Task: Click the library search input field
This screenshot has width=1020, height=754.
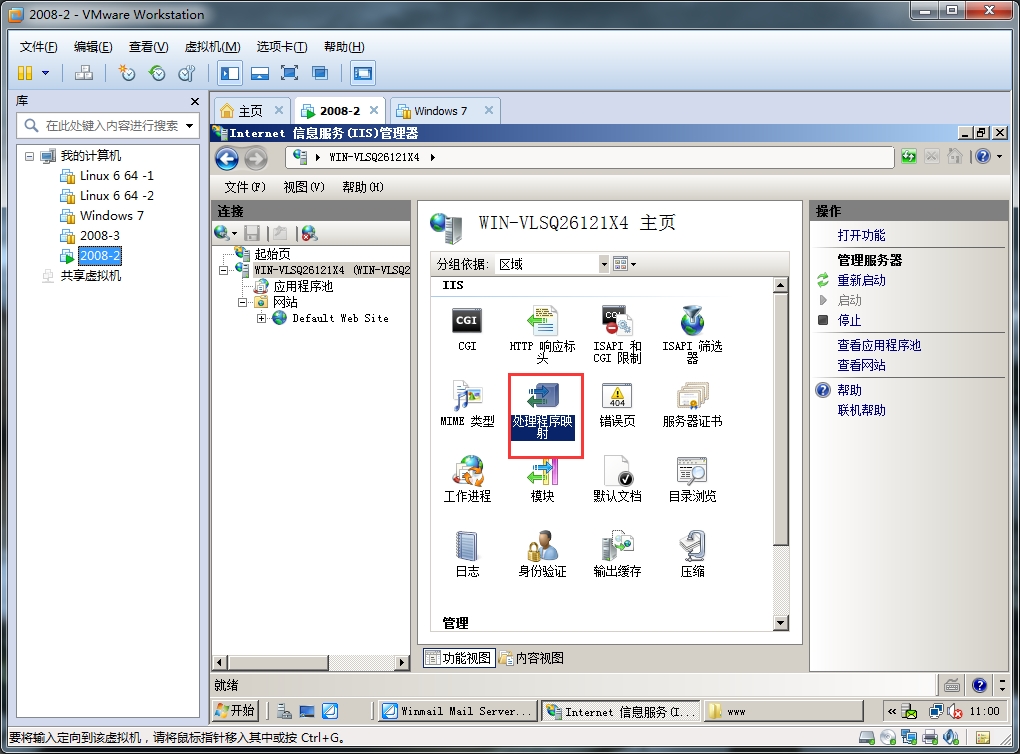Action: tap(107, 126)
